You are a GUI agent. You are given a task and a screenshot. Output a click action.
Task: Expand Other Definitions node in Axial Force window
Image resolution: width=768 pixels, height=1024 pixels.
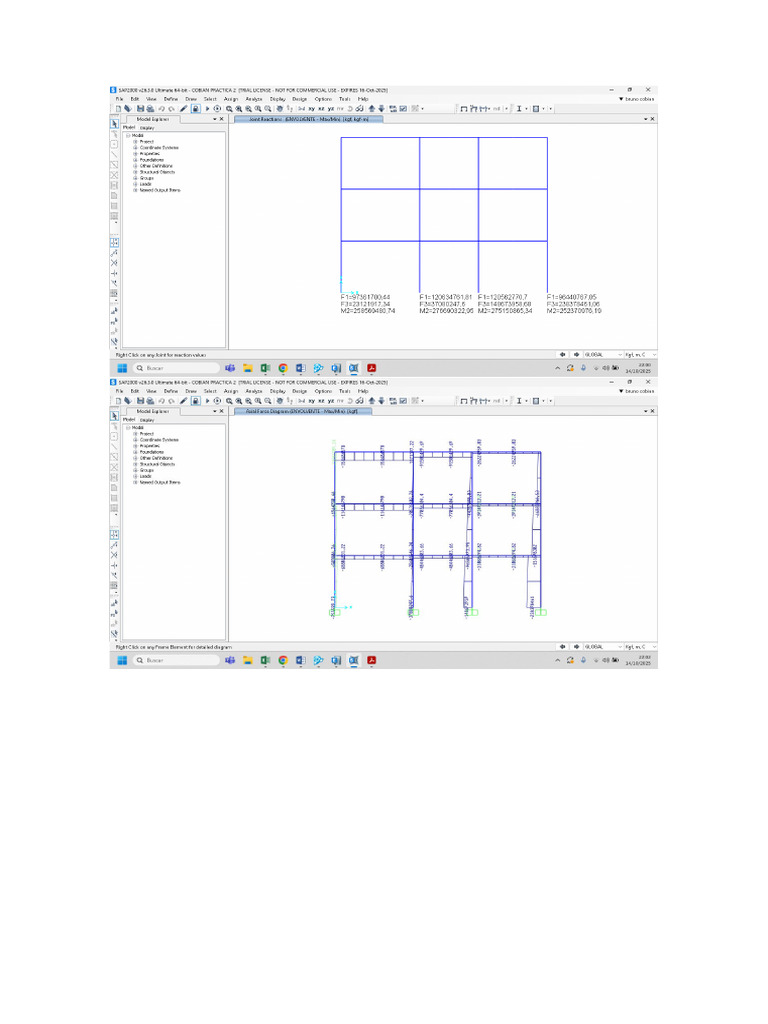[135, 458]
